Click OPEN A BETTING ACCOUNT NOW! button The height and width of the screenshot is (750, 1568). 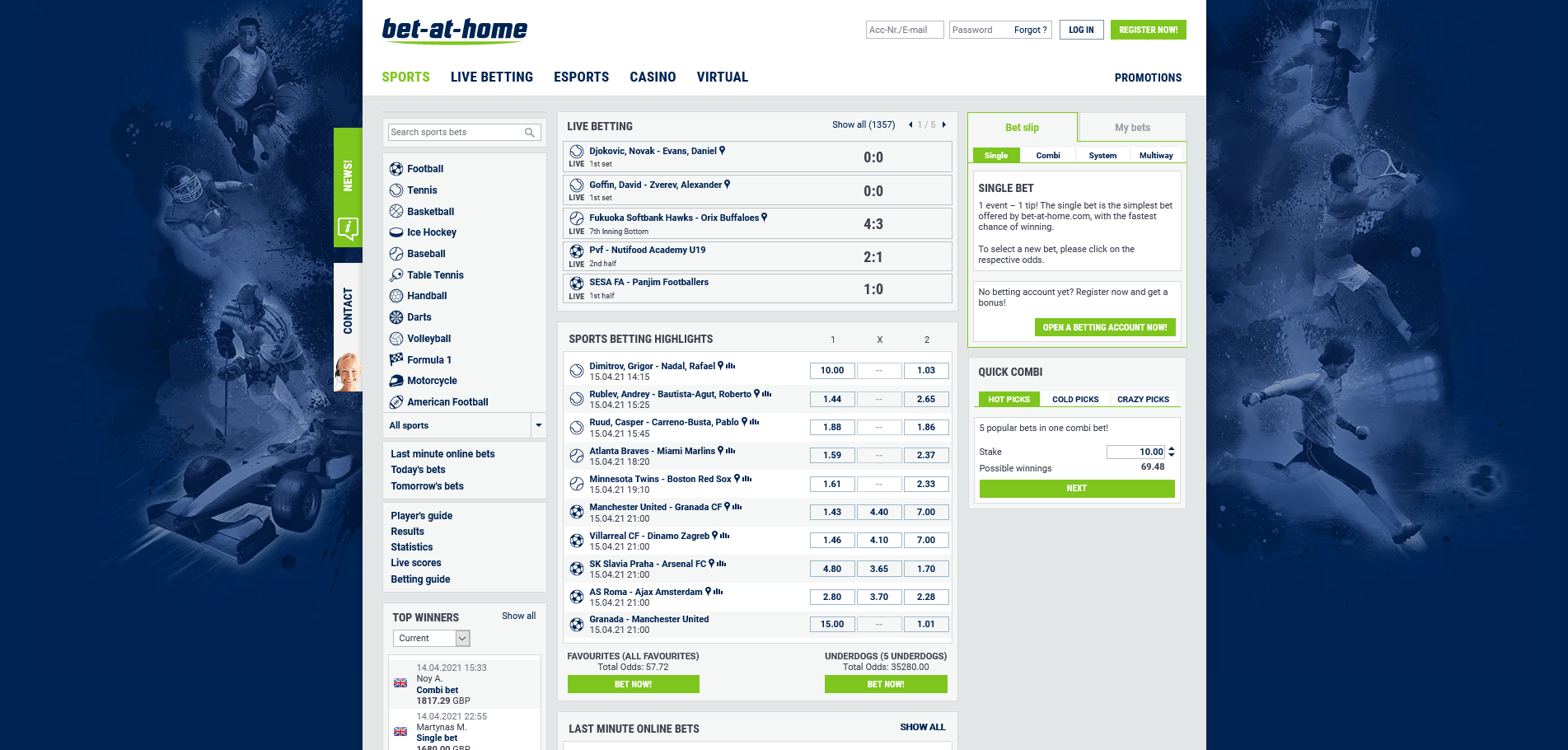click(x=1105, y=328)
